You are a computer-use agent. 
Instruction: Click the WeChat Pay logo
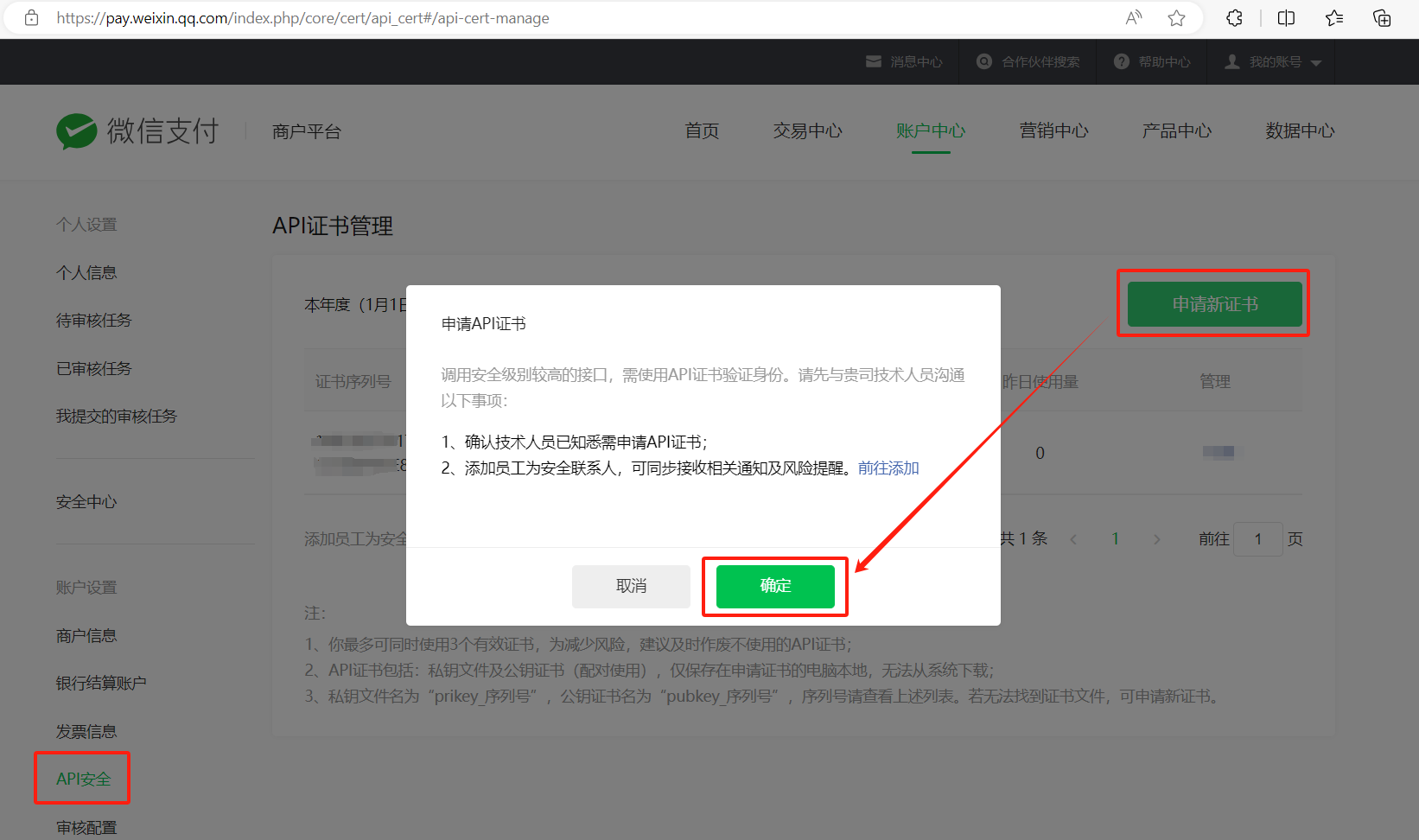click(137, 131)
